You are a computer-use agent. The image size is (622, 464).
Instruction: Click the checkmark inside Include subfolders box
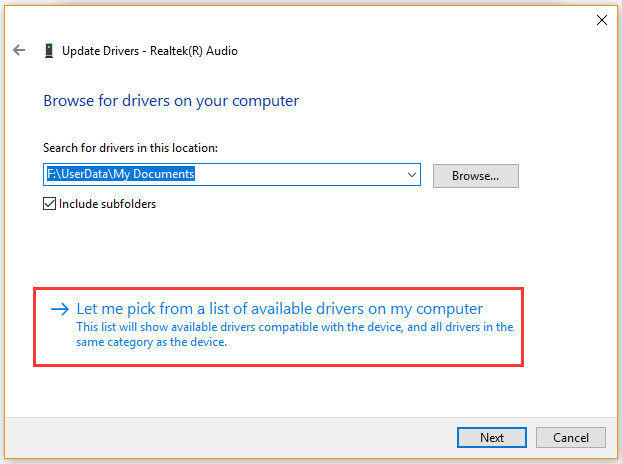[x=49, y=204]
